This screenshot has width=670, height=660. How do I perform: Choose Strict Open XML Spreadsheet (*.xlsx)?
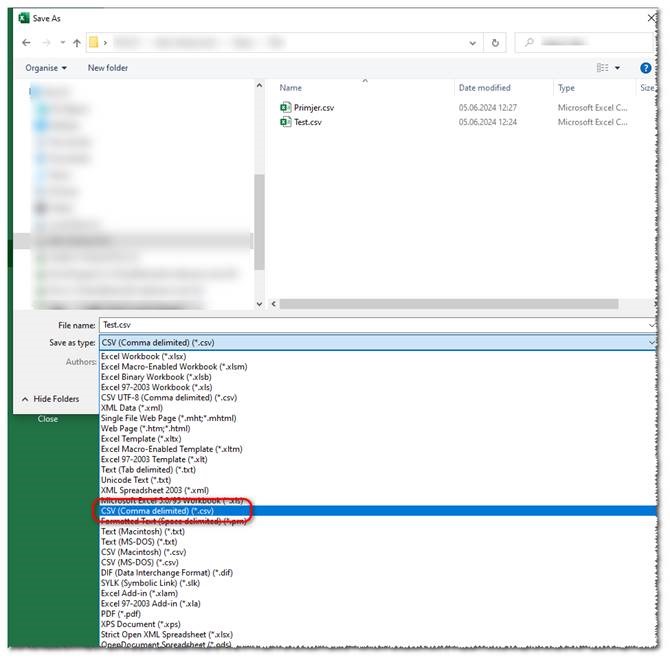click(x=167, y=635)
